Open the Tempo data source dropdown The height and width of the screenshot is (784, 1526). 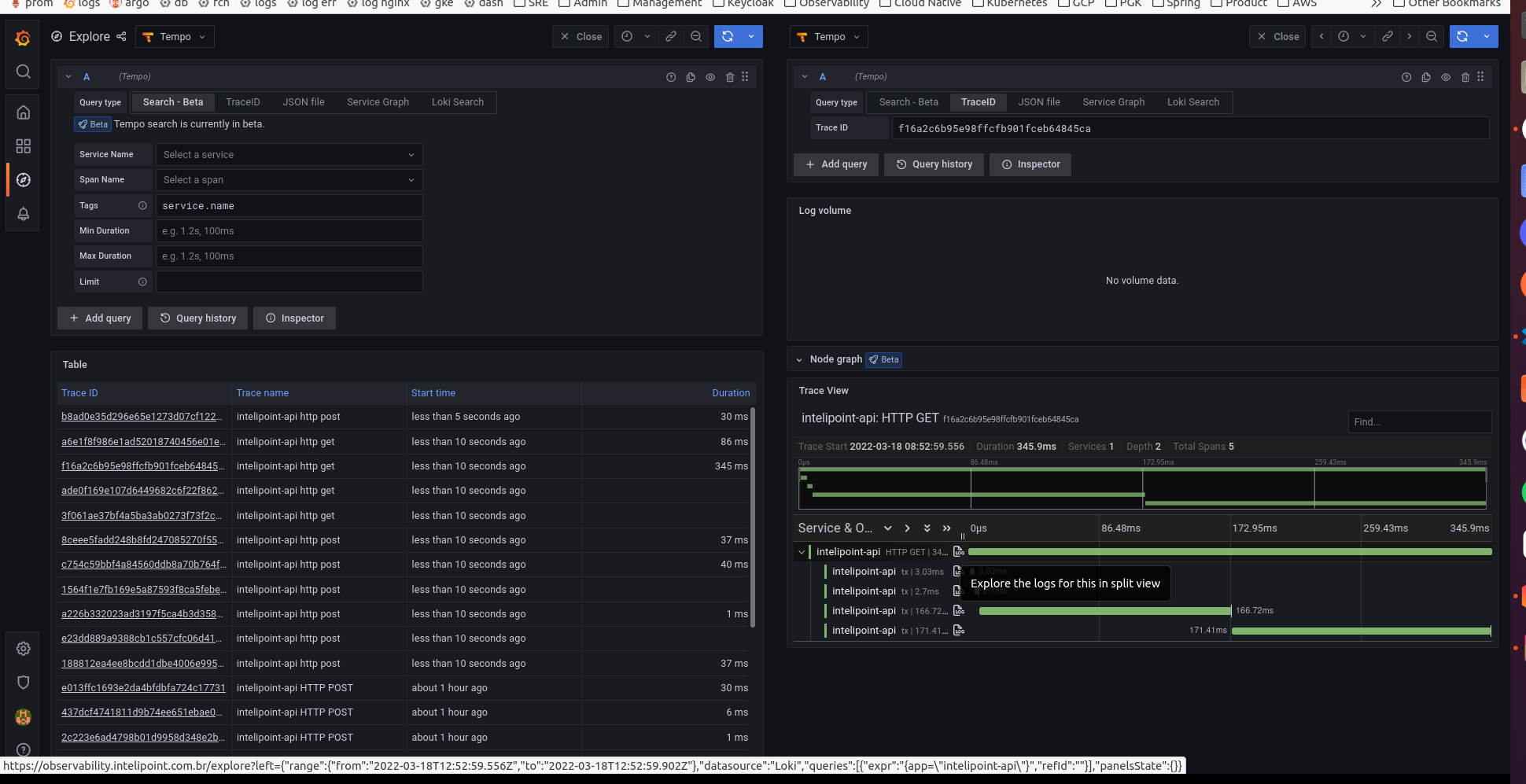tap(175, 36)
